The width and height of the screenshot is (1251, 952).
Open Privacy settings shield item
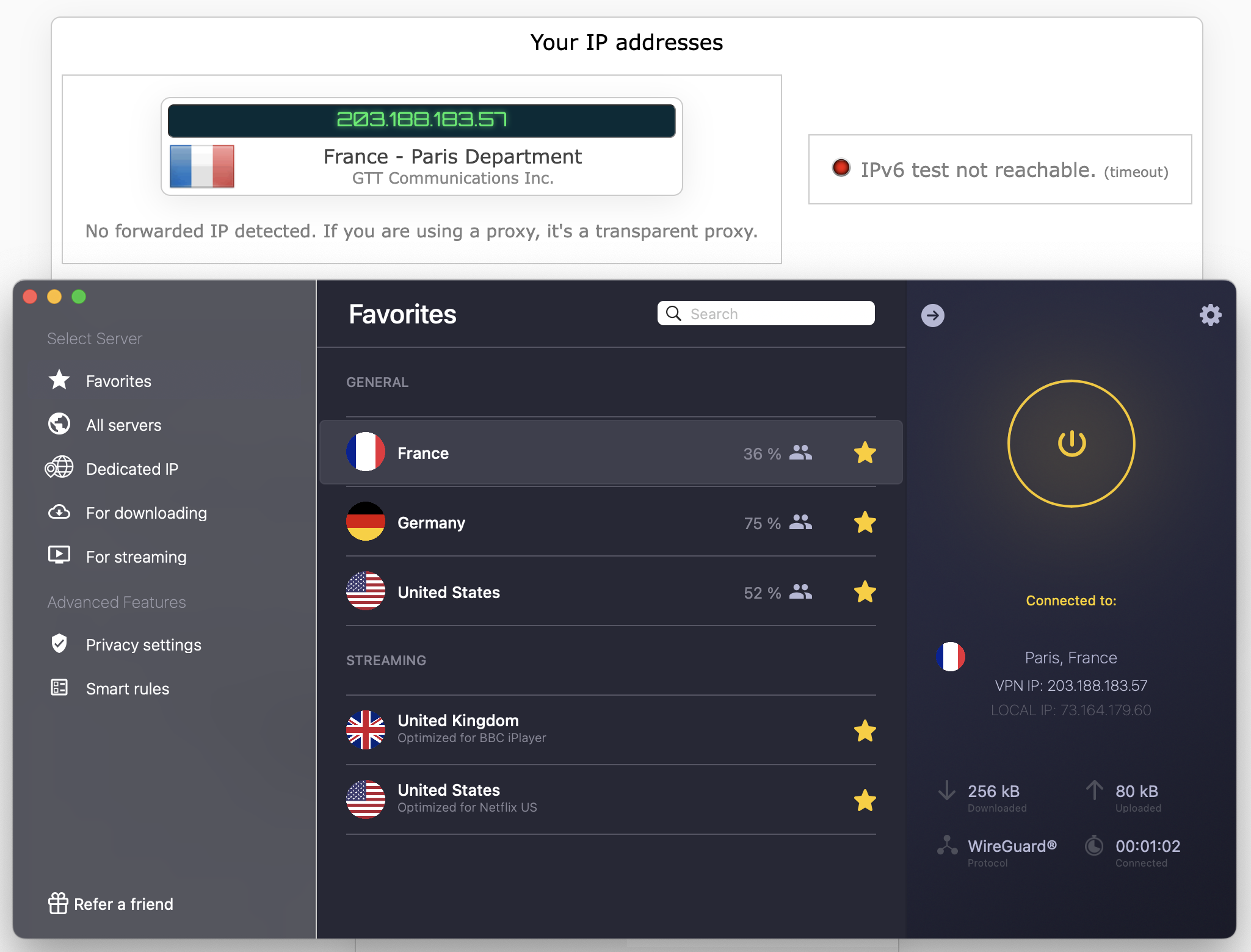click(x=143, y=645)
